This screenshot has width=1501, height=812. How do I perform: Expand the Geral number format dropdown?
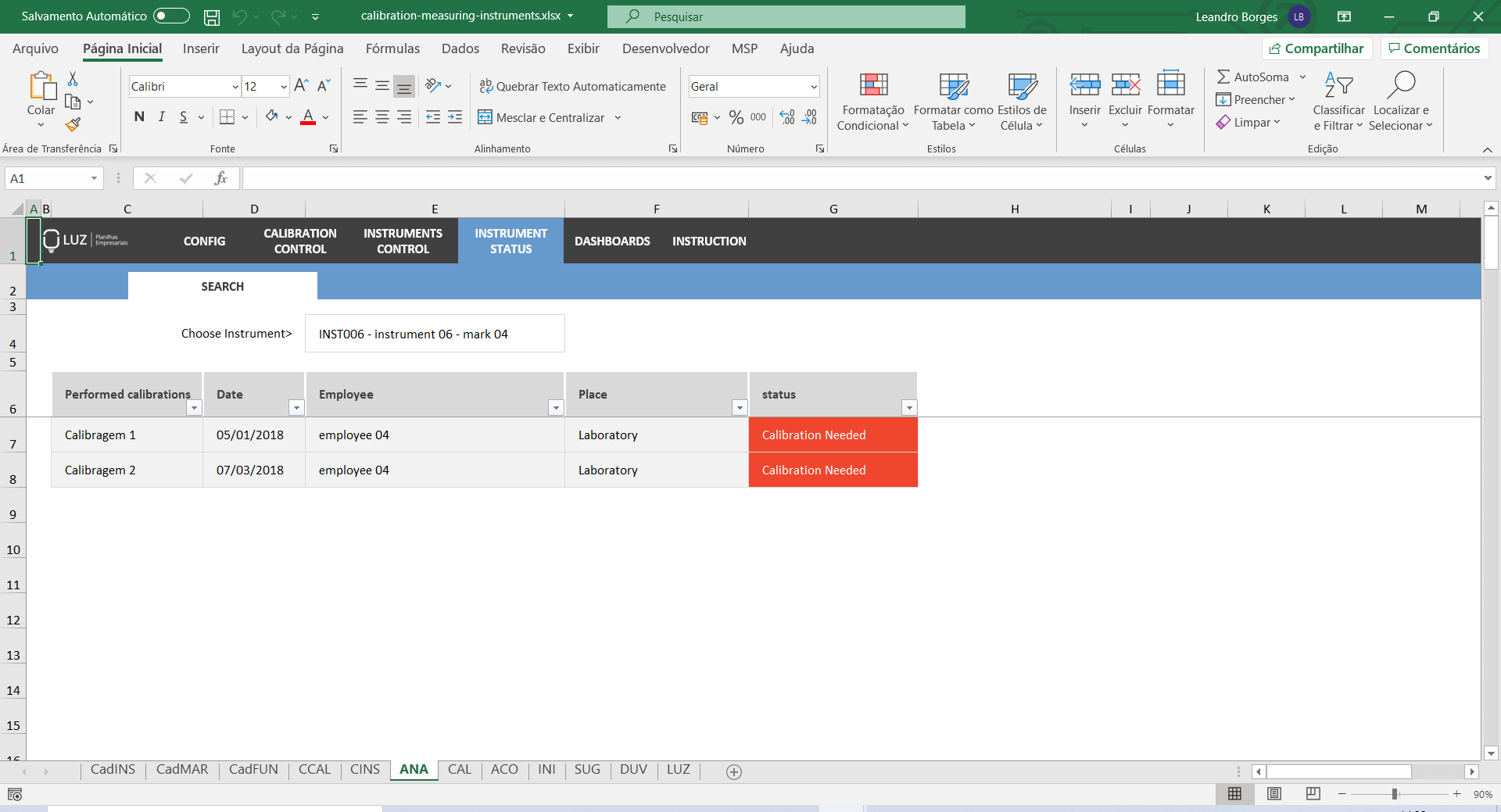tap(813, 87)
